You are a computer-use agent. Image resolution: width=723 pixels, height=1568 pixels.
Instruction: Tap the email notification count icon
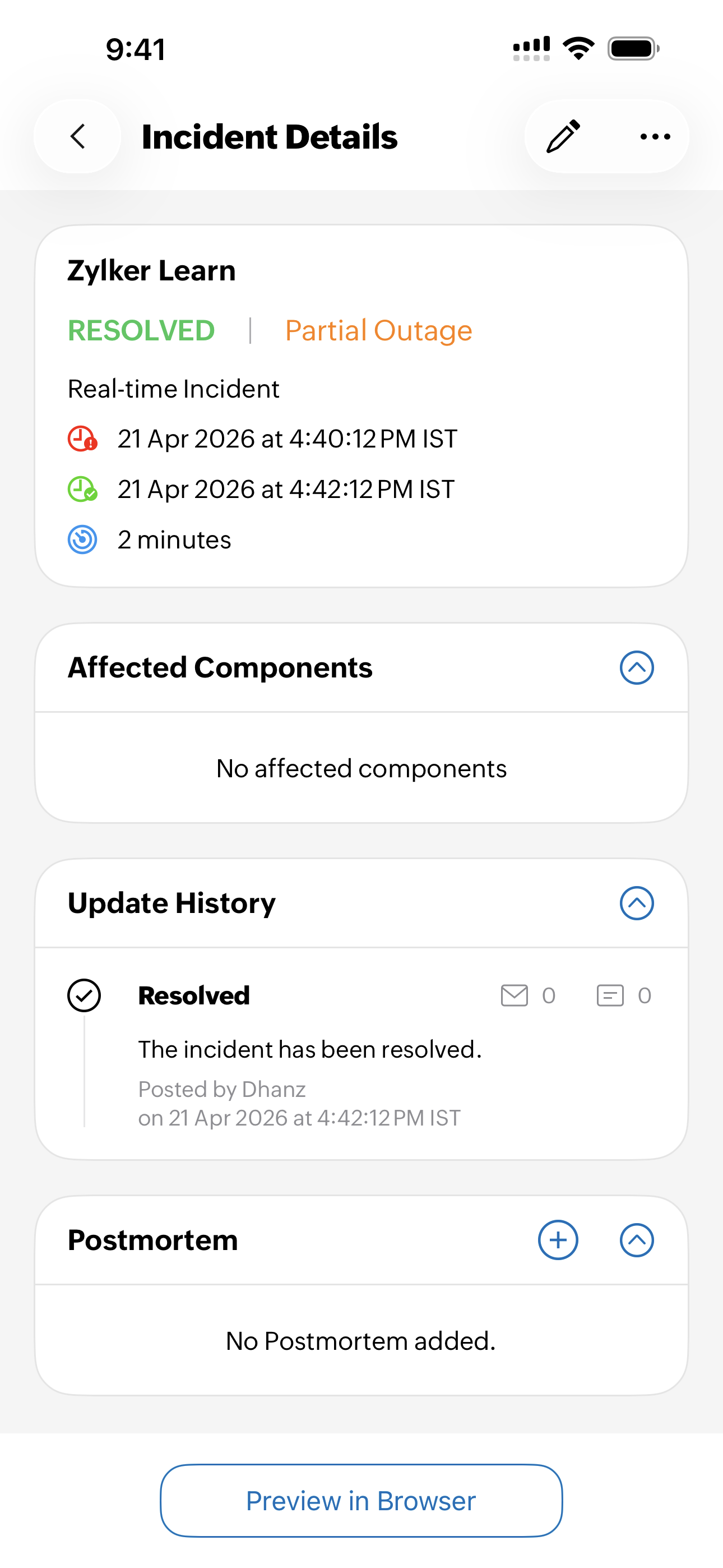click(515, 996)
